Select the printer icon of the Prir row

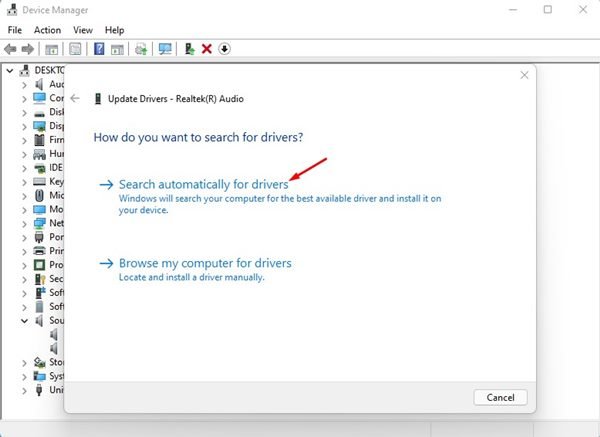point(39,251)
